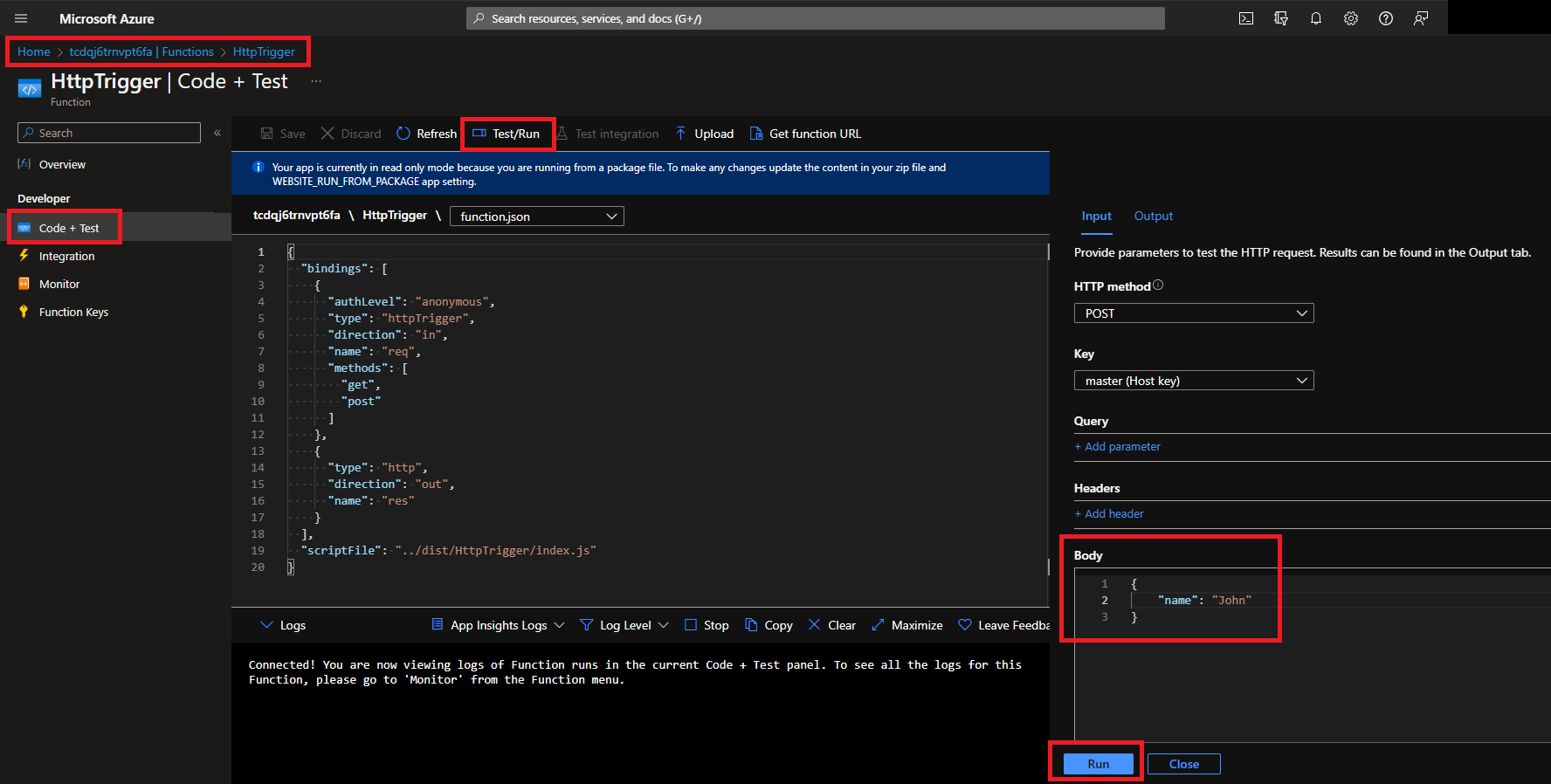
Task: Click Get function URL
Action: coord(805,134)
